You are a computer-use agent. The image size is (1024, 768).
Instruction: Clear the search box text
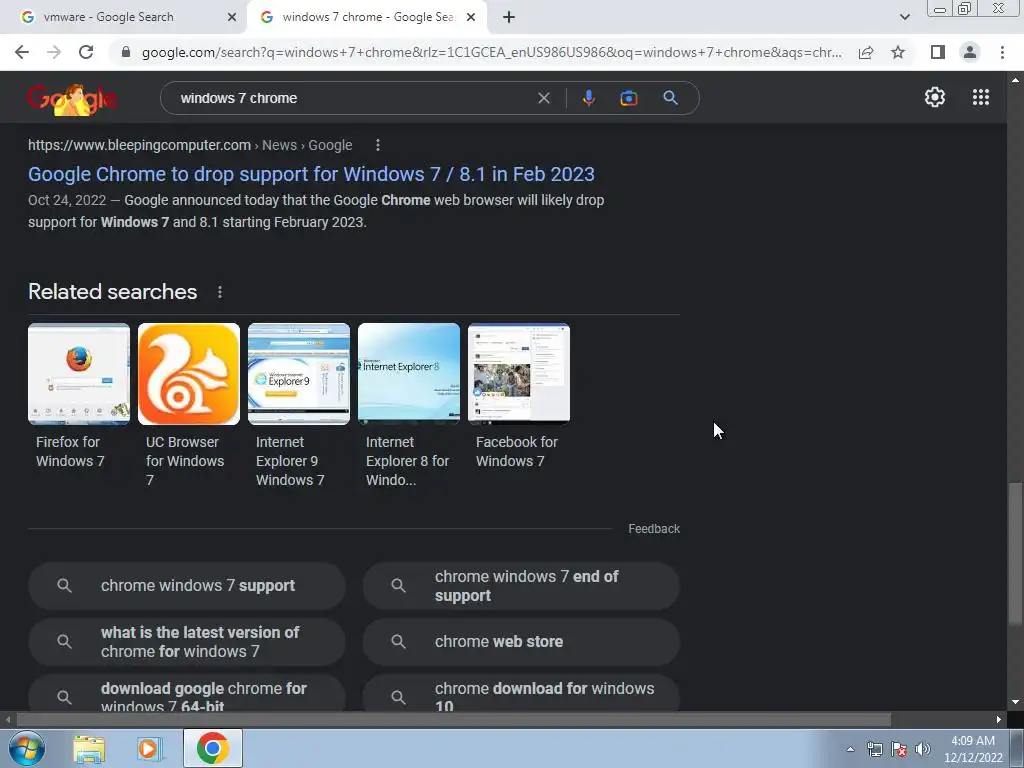point(543,98)
